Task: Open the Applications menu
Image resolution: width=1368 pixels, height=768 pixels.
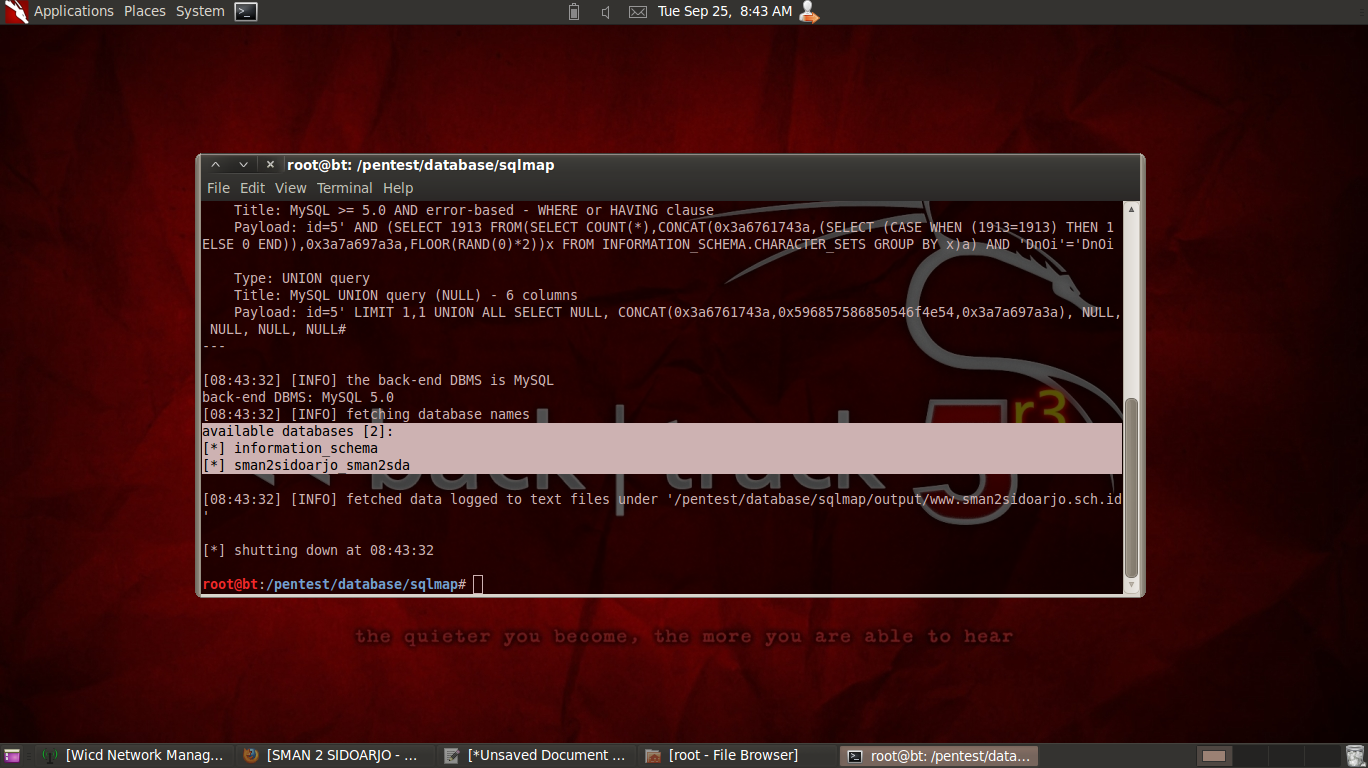Action: click(74, 11)
